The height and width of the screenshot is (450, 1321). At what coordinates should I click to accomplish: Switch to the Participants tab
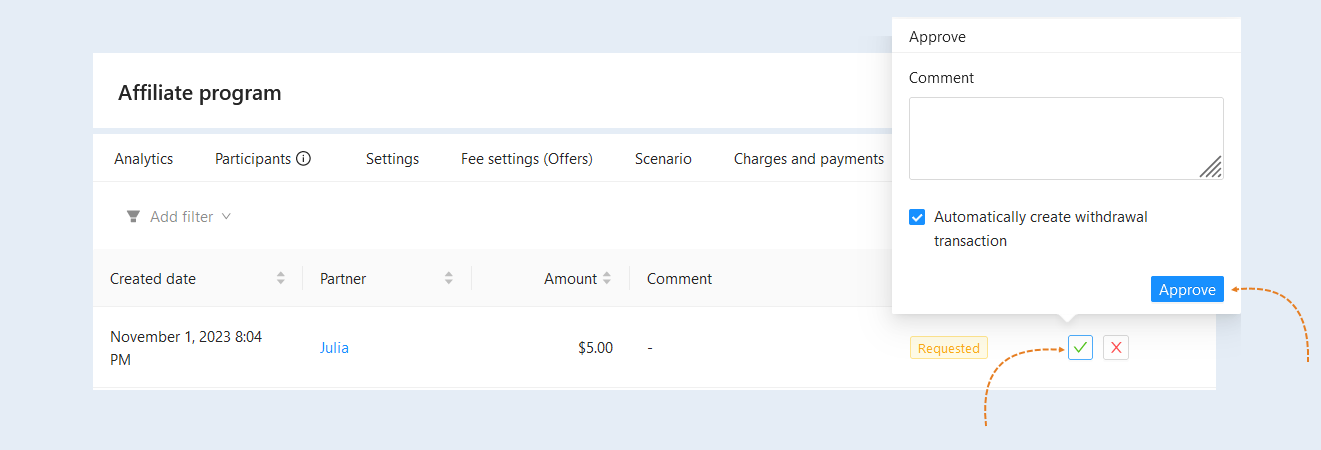point(253,158)
